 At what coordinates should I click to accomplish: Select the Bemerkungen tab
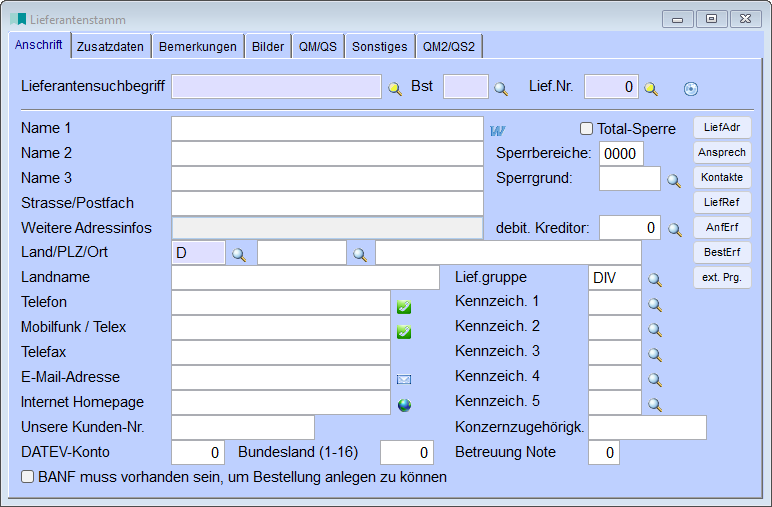[199, 47]
